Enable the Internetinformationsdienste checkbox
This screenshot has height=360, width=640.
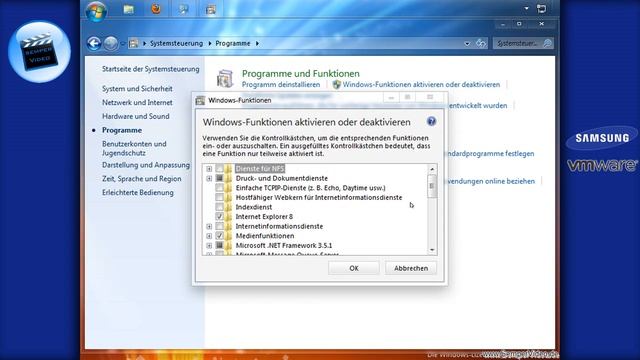pyautogui.click(x=219, y=226)
